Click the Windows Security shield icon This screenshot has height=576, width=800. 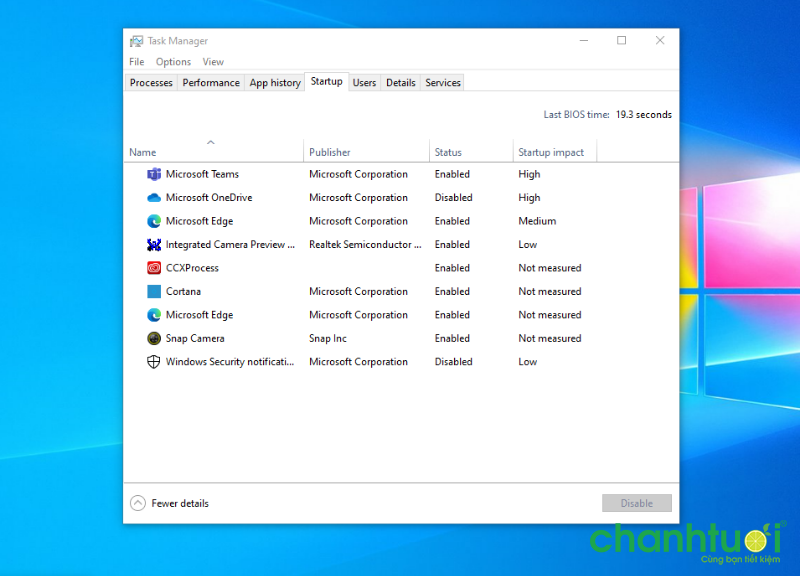pos(154,362)
